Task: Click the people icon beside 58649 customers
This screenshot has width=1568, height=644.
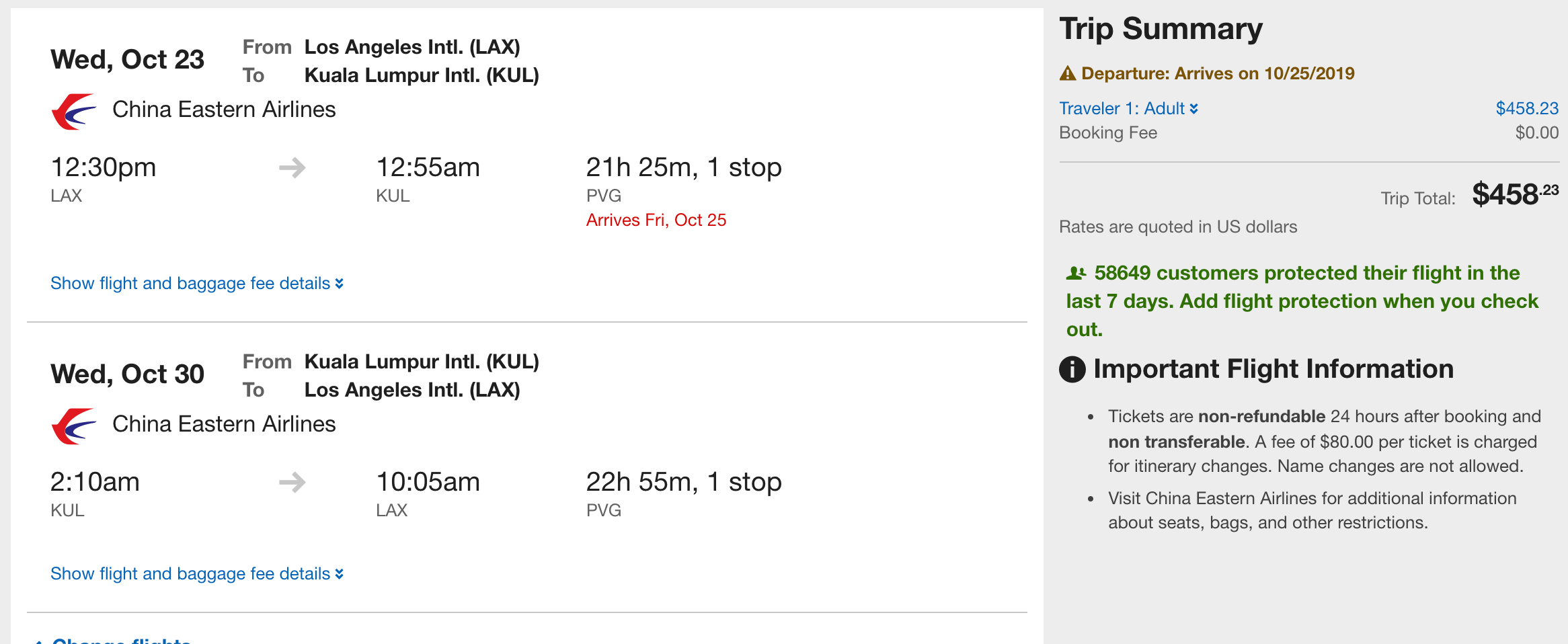Action: coord(1076,273)
